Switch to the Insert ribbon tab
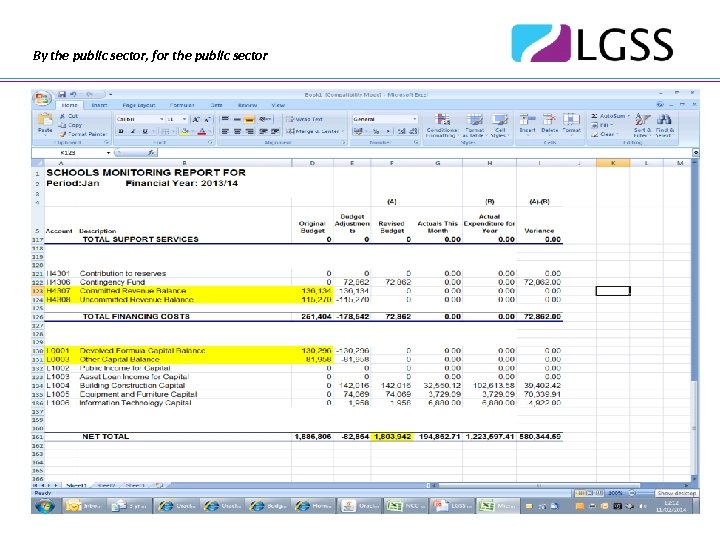Viewport: 720px width, 540px height. pyautogui.click(x=99, y=105)
